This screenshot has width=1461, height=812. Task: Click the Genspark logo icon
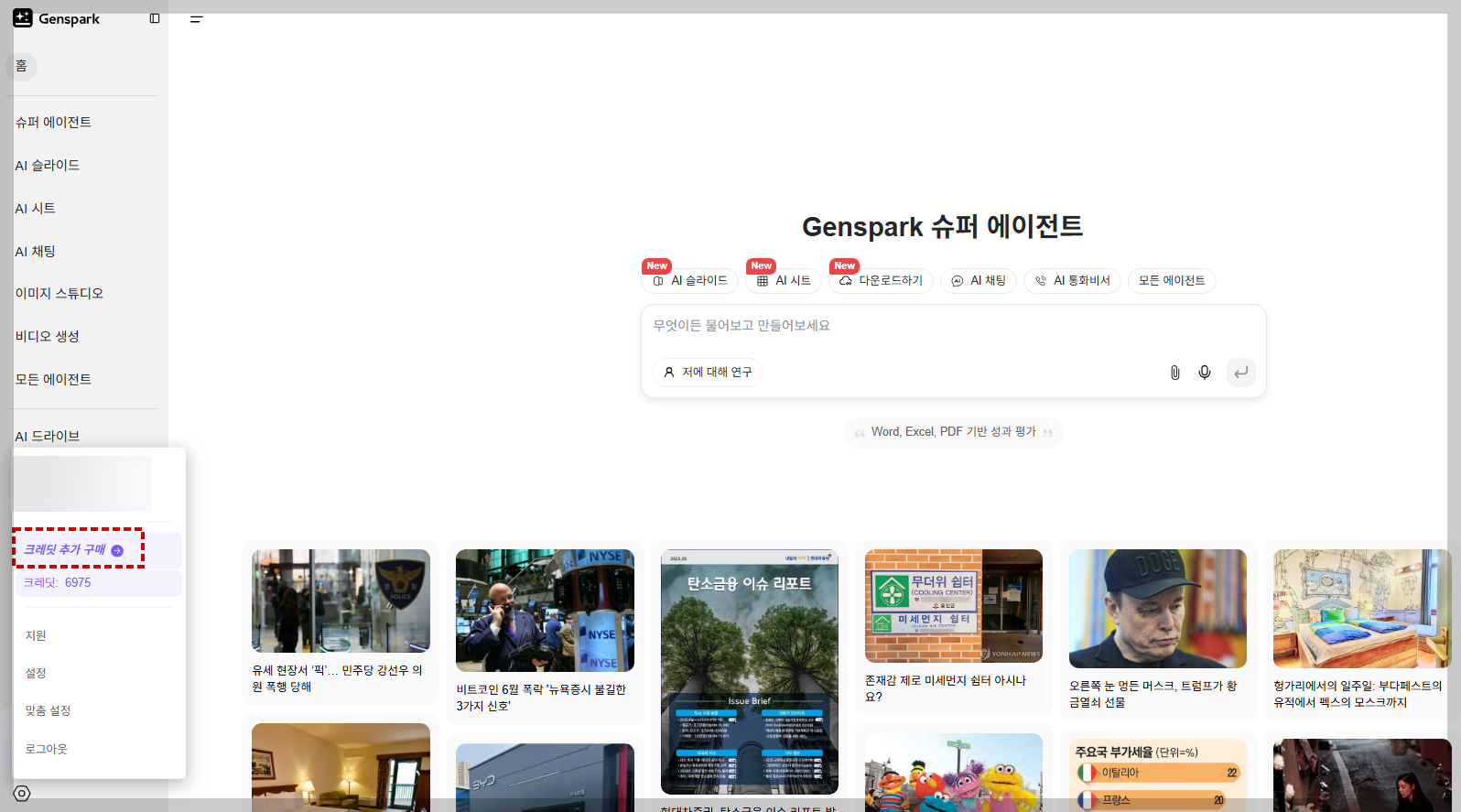[x=23, y=18]
